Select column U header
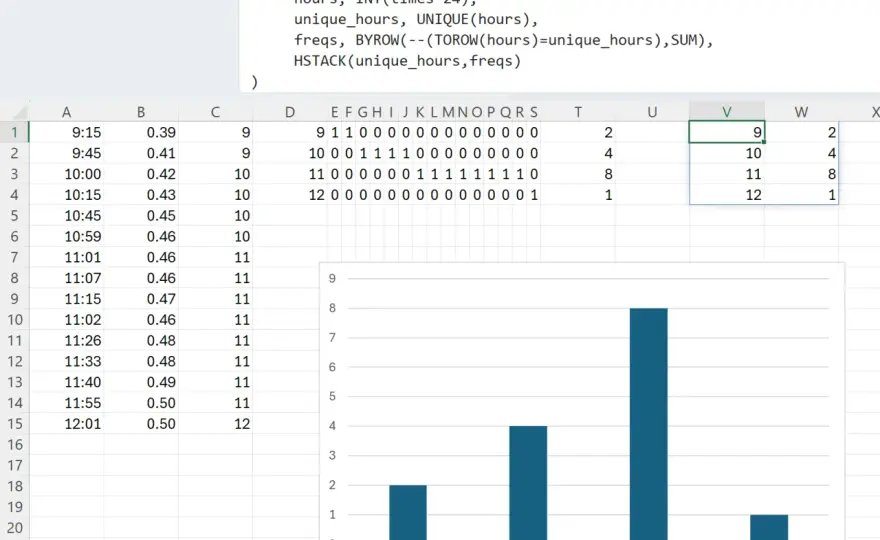The image size is (880, 540). point(652,112)
